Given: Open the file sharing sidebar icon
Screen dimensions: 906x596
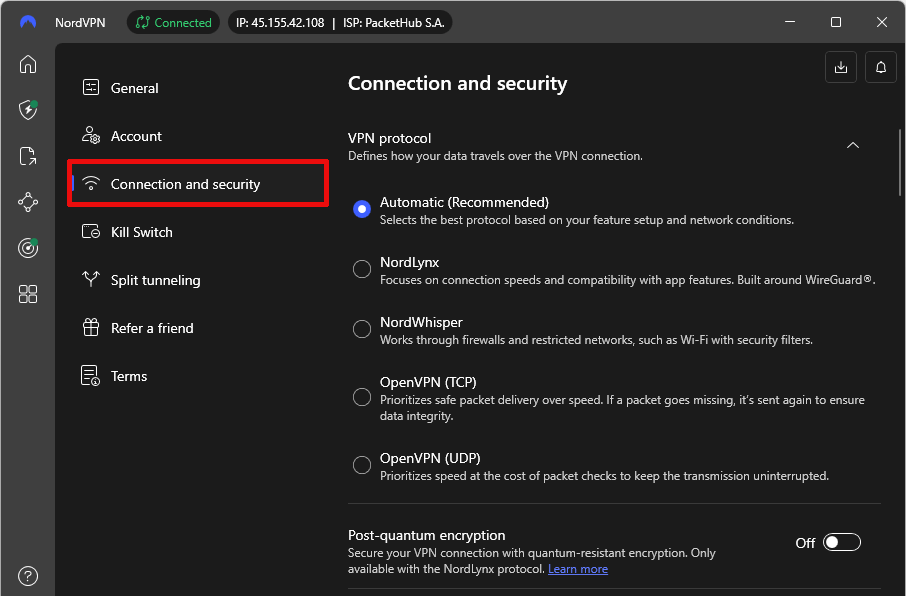Looking at the screenshot, I should coord(27,156).
